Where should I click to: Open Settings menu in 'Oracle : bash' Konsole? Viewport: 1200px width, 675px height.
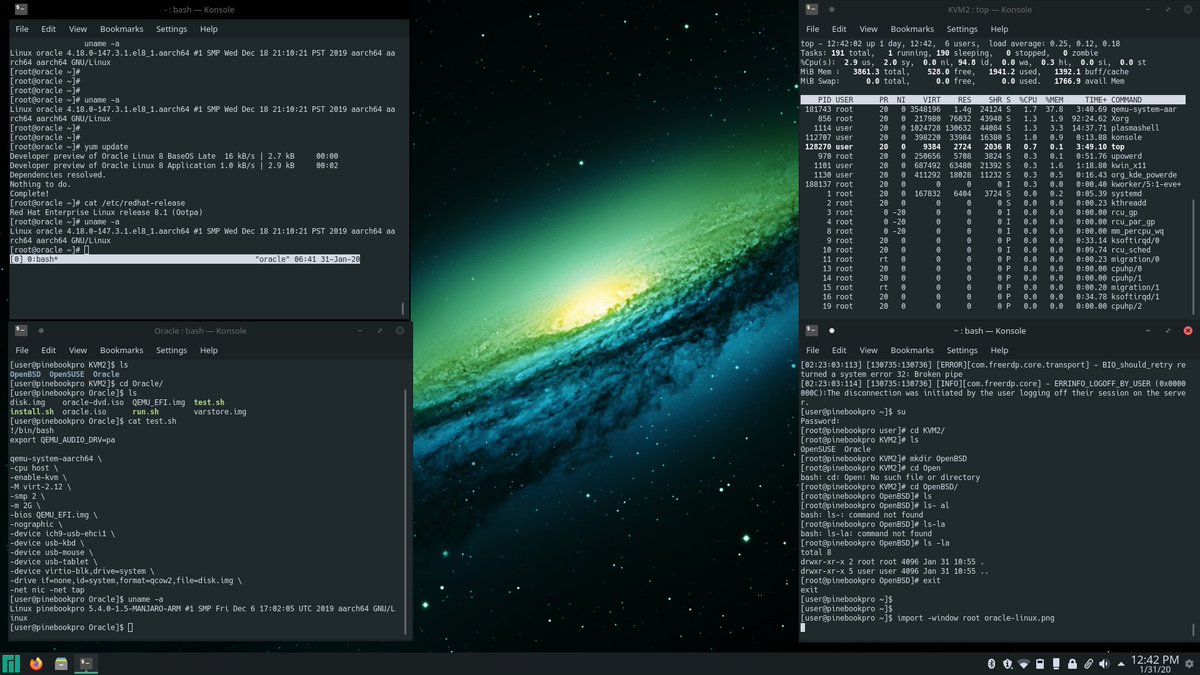pos(171,351)
